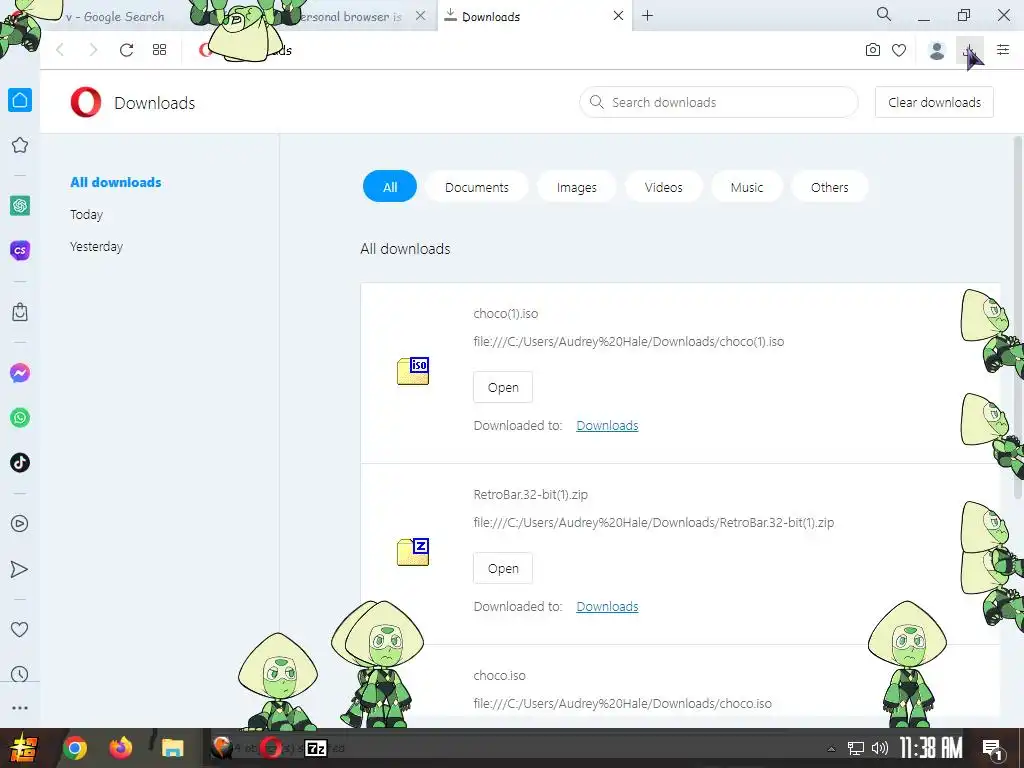Open TikTok in the sidebar
The height and width of the screenshot is (768, 1024).
click(x=20, y=462)
